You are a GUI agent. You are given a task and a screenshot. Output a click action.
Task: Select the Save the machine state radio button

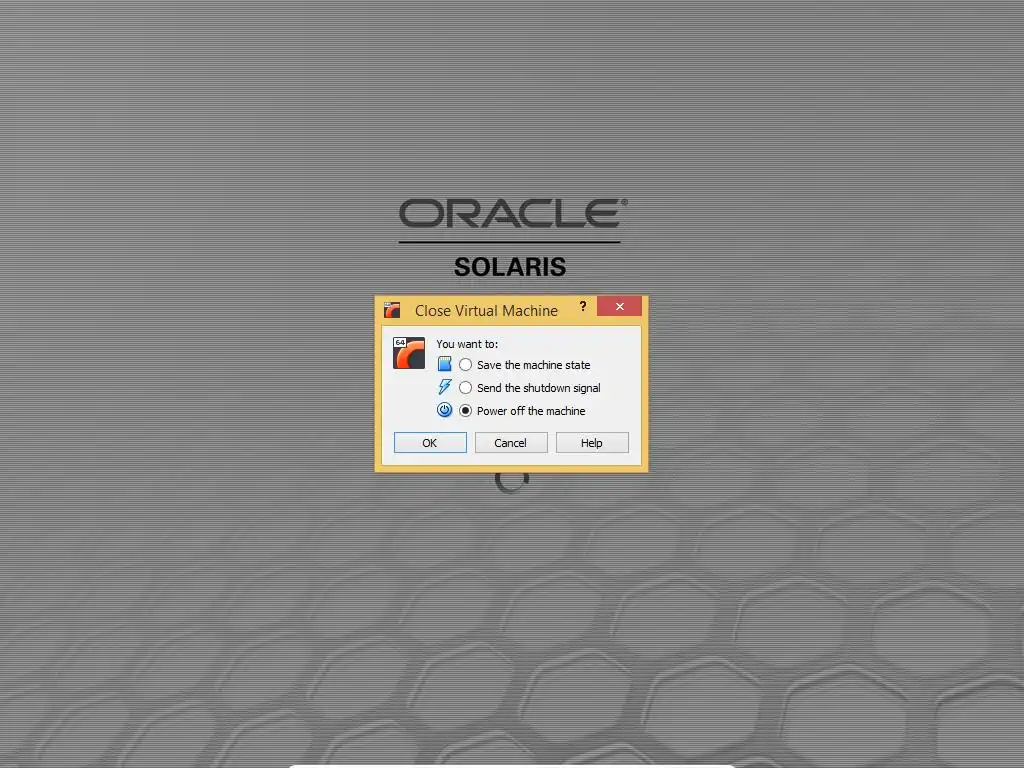click(x=465, y=364)
